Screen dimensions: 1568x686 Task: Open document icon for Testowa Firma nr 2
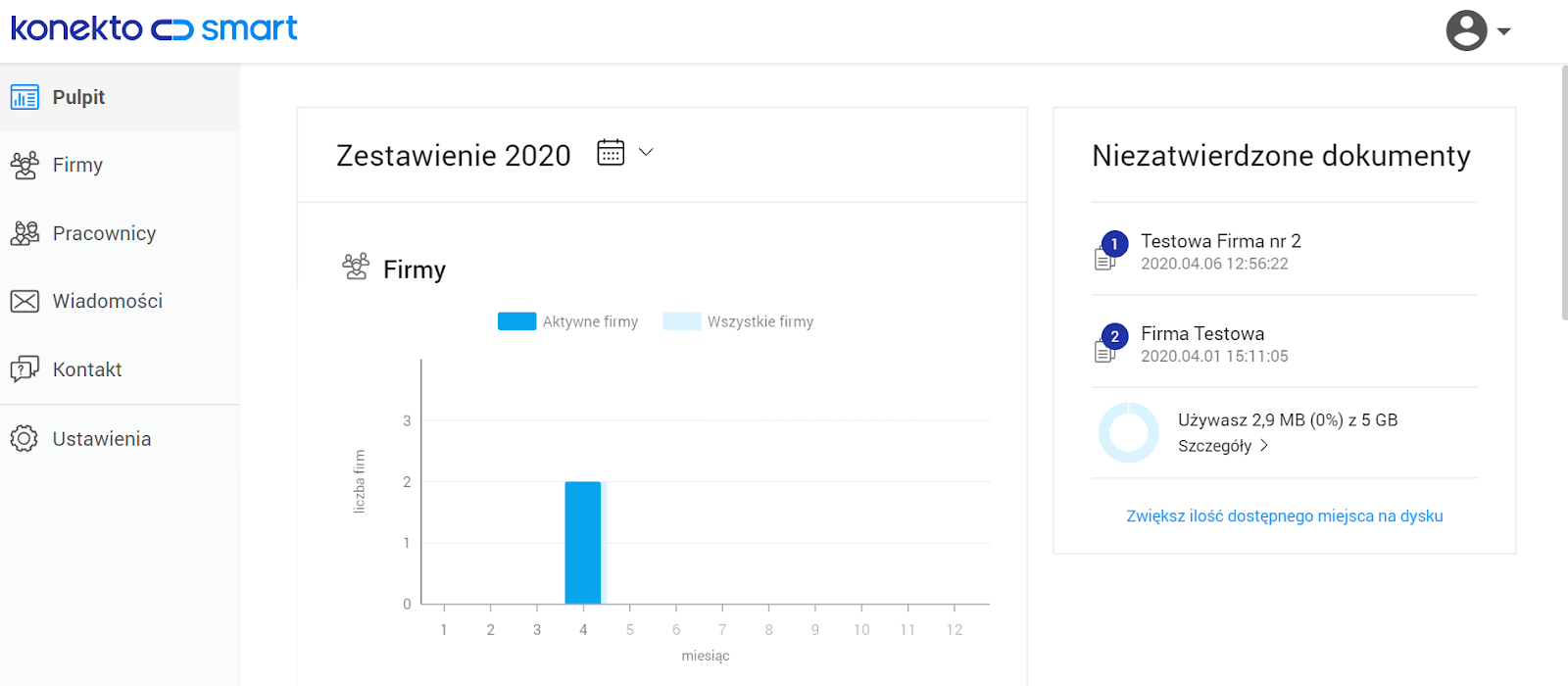[1104, 259]
